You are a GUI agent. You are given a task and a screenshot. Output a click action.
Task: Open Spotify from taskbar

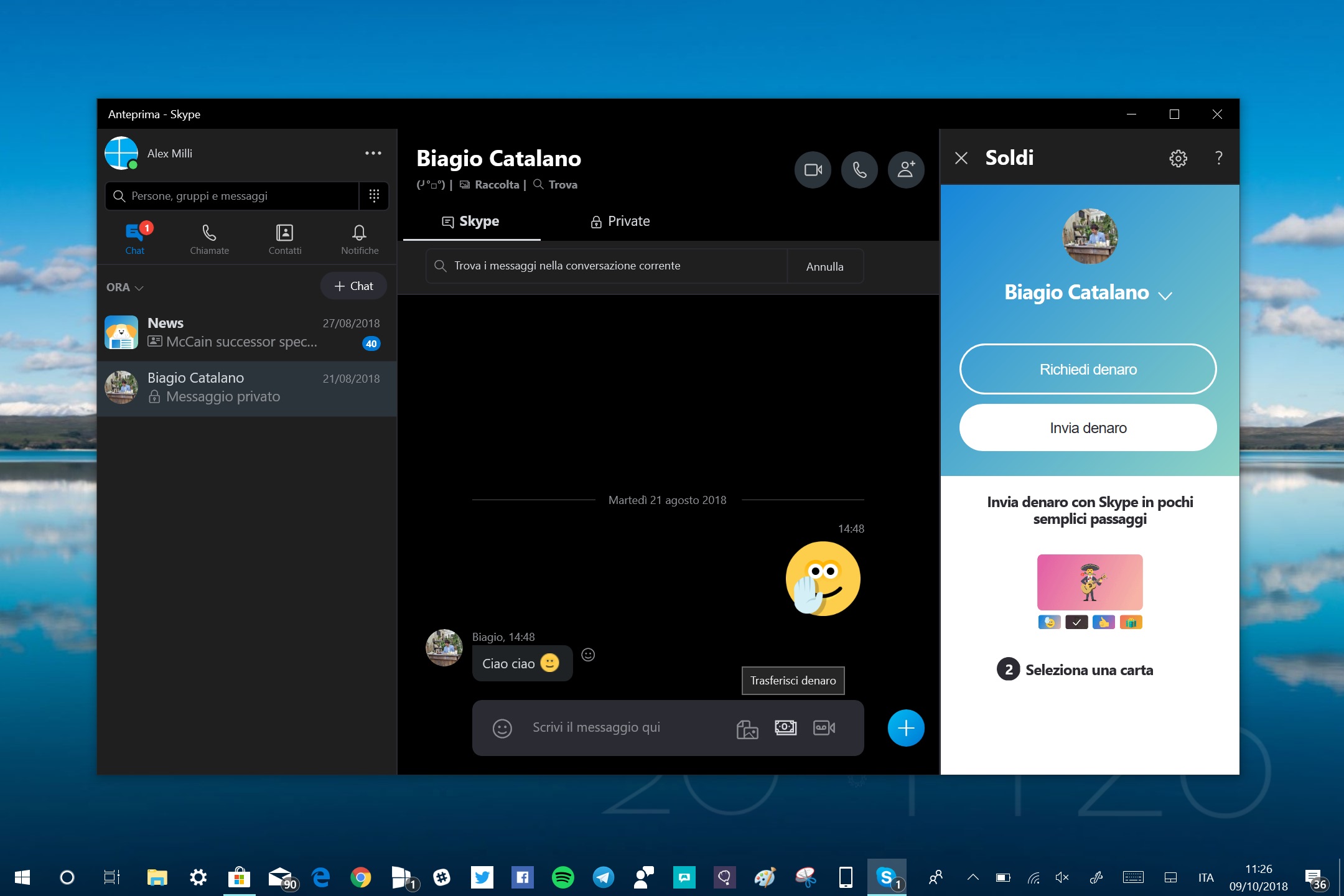[563, 877]
